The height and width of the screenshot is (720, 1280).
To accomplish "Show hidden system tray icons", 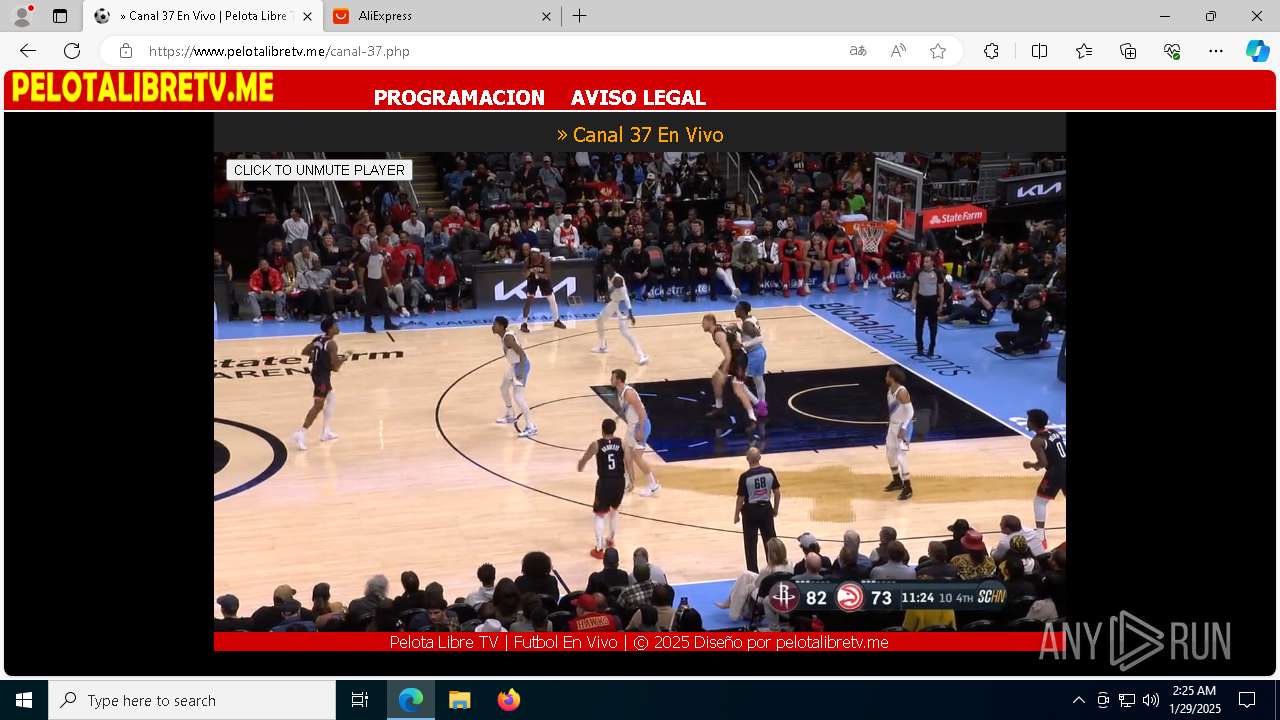I will (1078, 700).
